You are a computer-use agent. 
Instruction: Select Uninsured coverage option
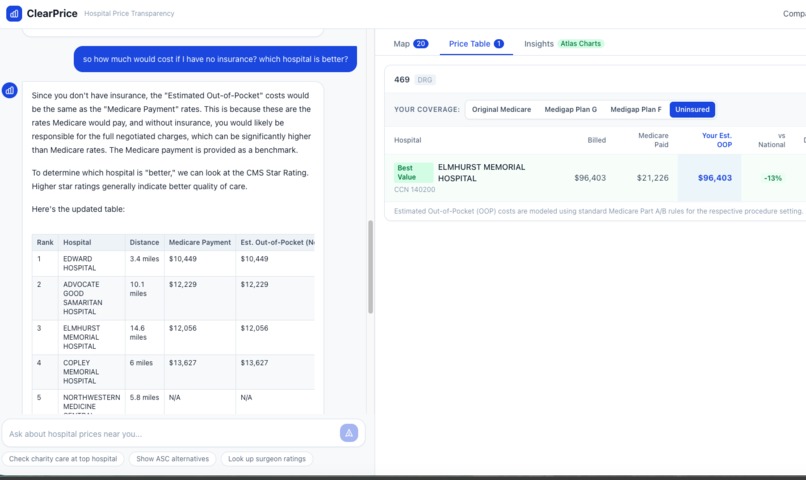(692, 109)
